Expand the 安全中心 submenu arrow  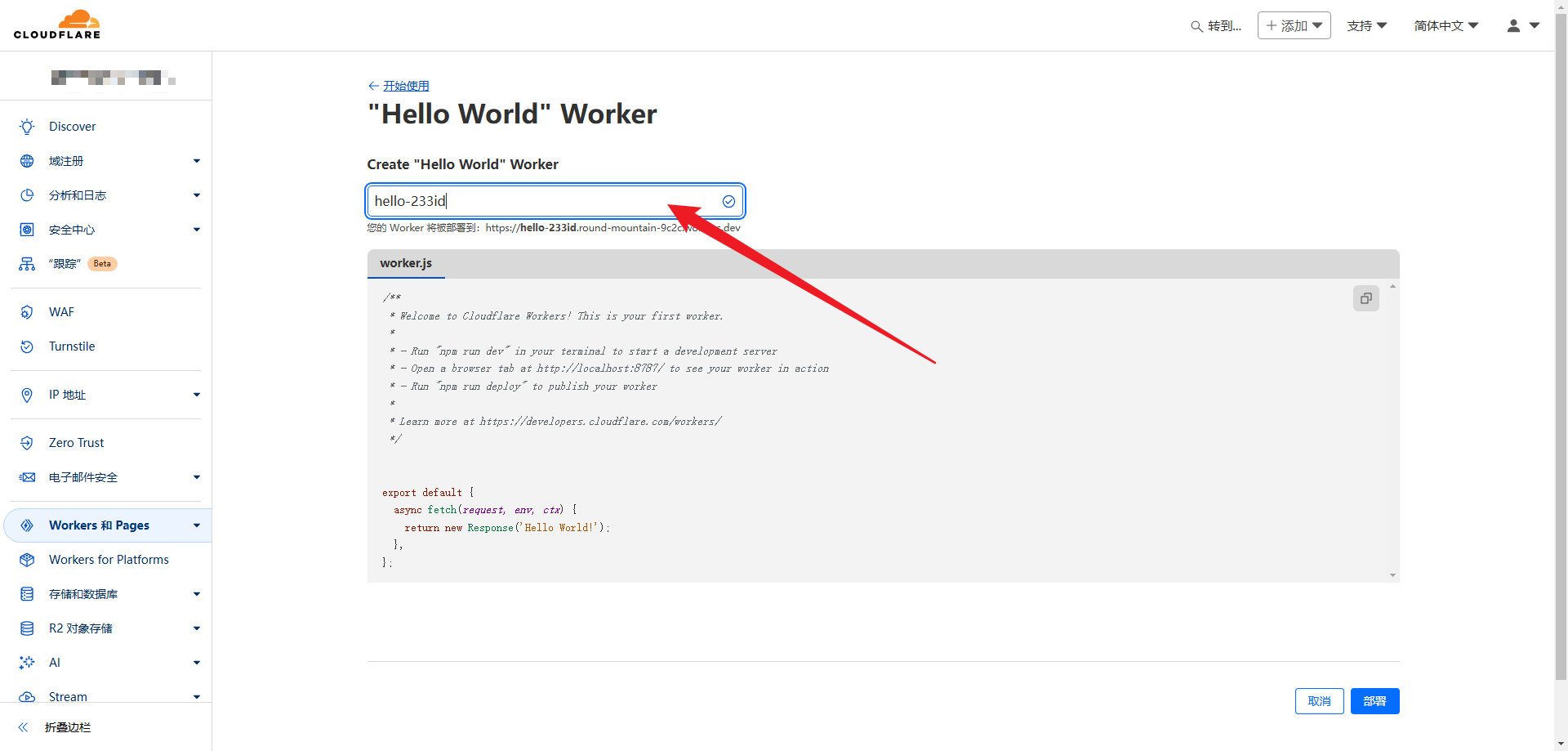click(197, 230)
